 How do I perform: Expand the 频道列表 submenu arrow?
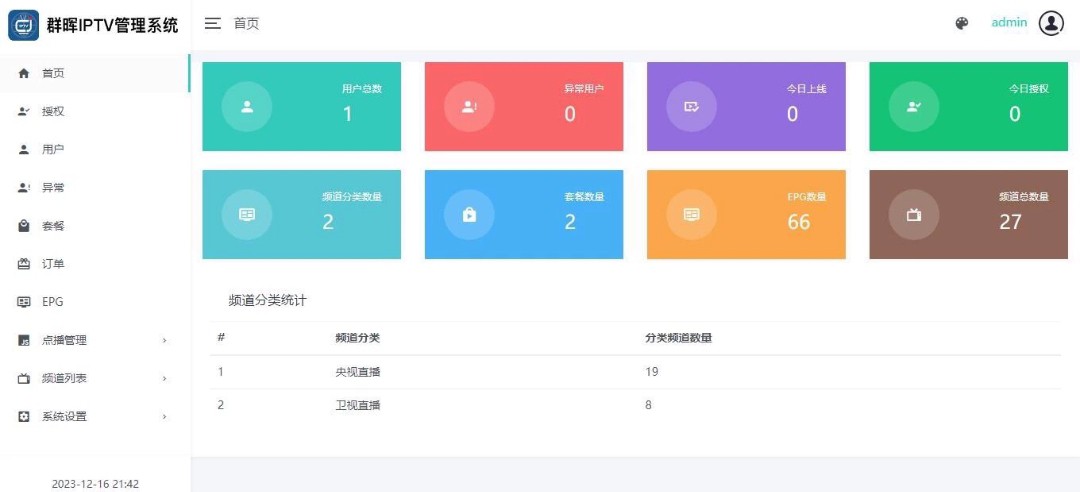[164, 378]
